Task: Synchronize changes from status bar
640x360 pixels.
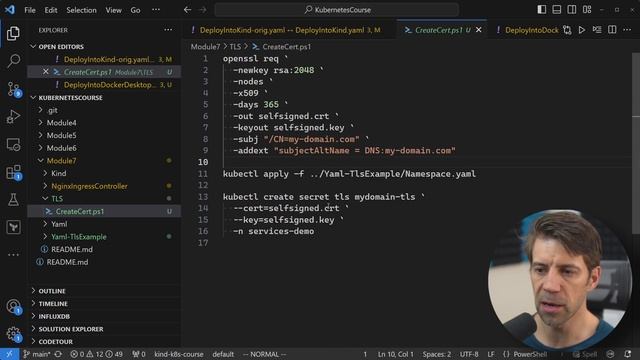Action: pos(58,354)
